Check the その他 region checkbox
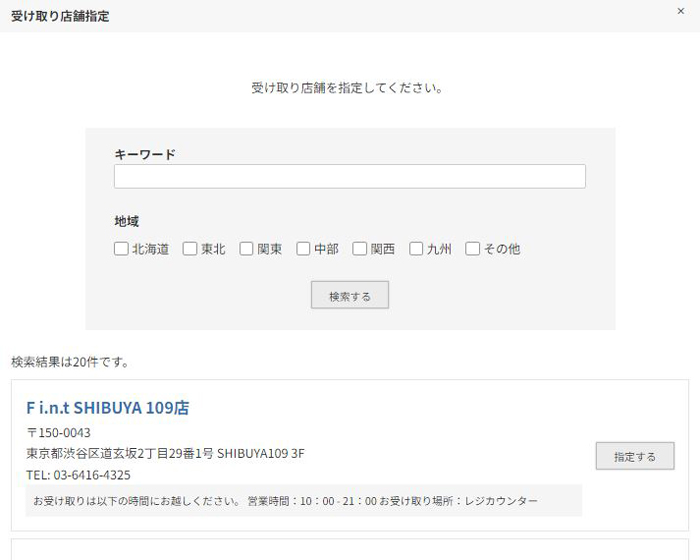This screenshot has height=560, width=700. point(473,249)
